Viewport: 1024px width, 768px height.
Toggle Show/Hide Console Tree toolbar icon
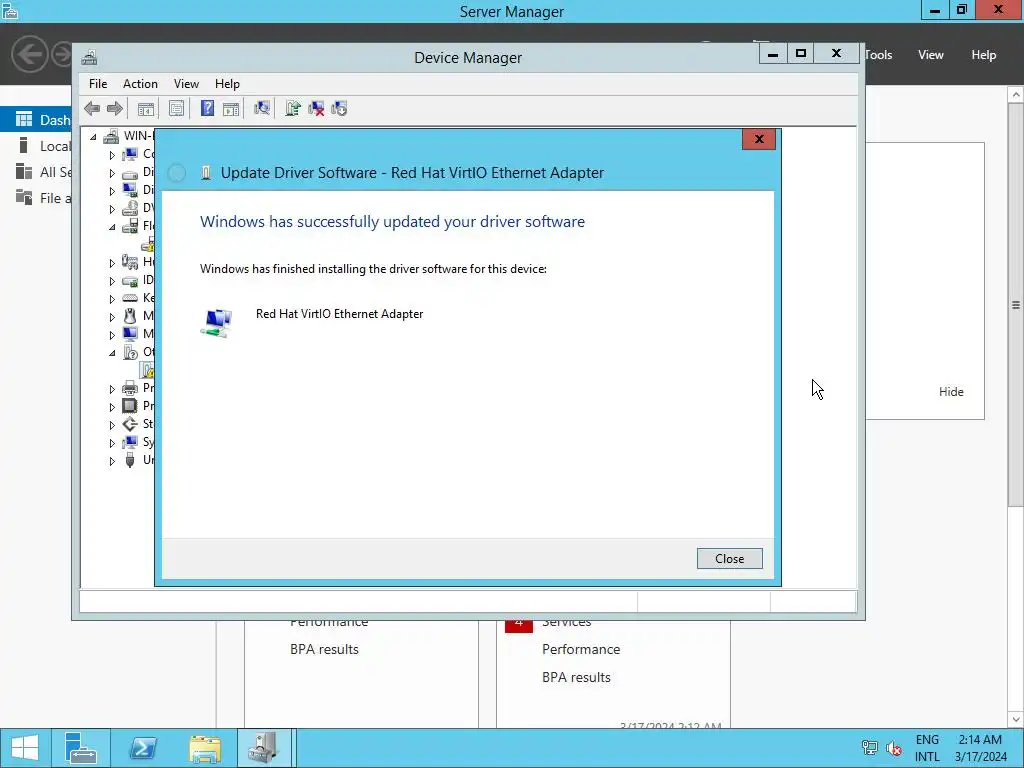[x=146, y=108]
